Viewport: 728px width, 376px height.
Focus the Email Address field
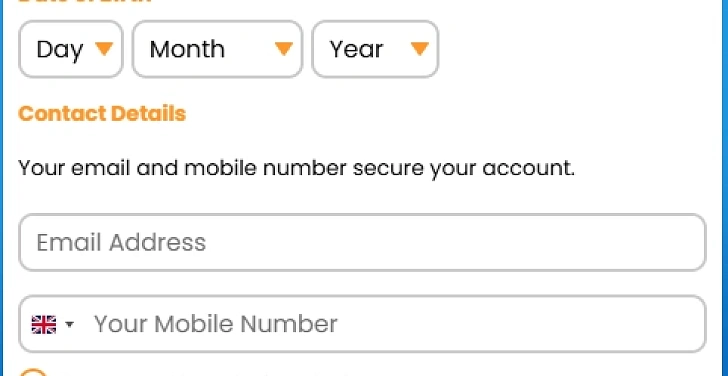pyautogui.click(x=362, y=242)
